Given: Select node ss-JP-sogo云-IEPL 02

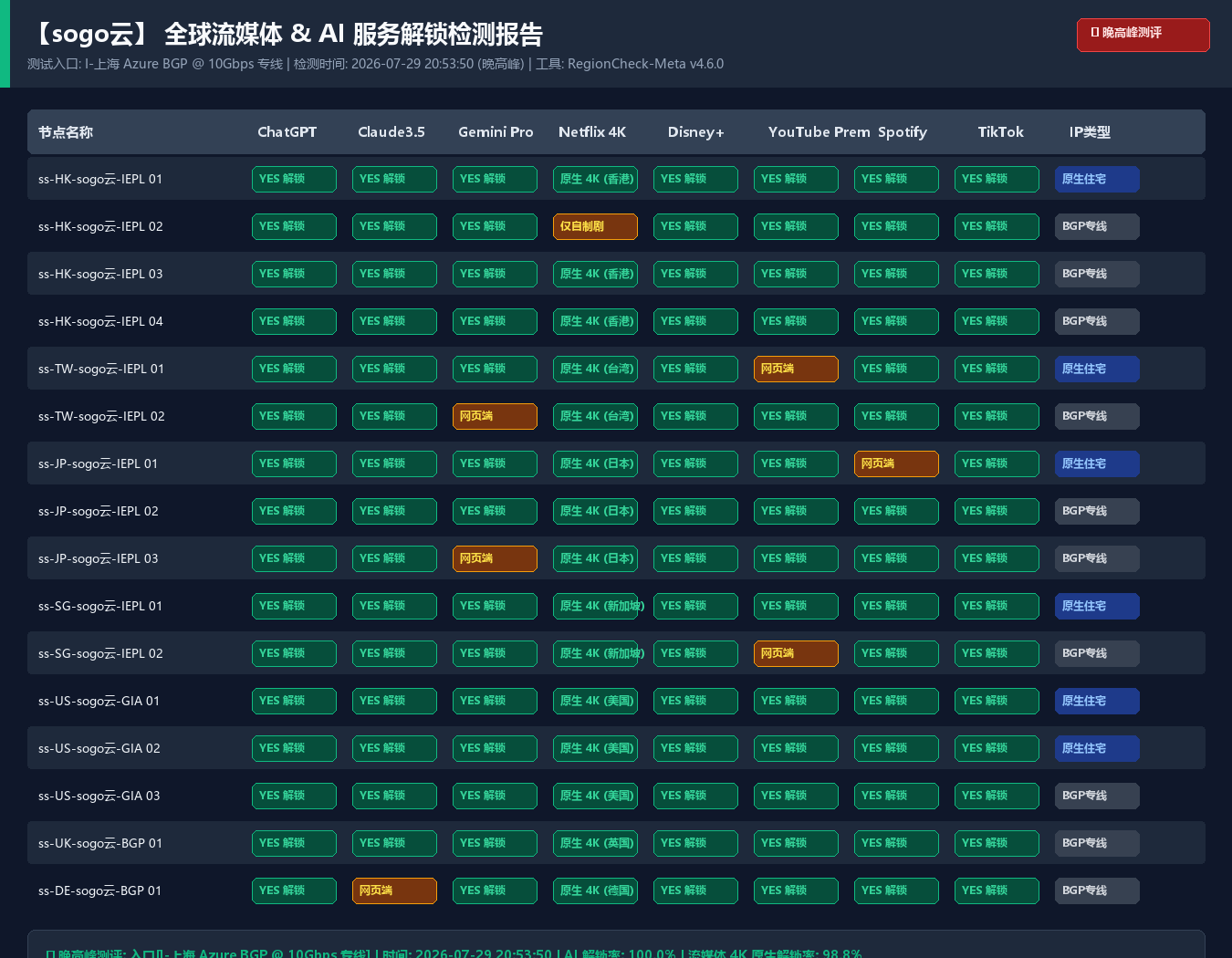Looking at the screenshot, I should click(99, 511).
